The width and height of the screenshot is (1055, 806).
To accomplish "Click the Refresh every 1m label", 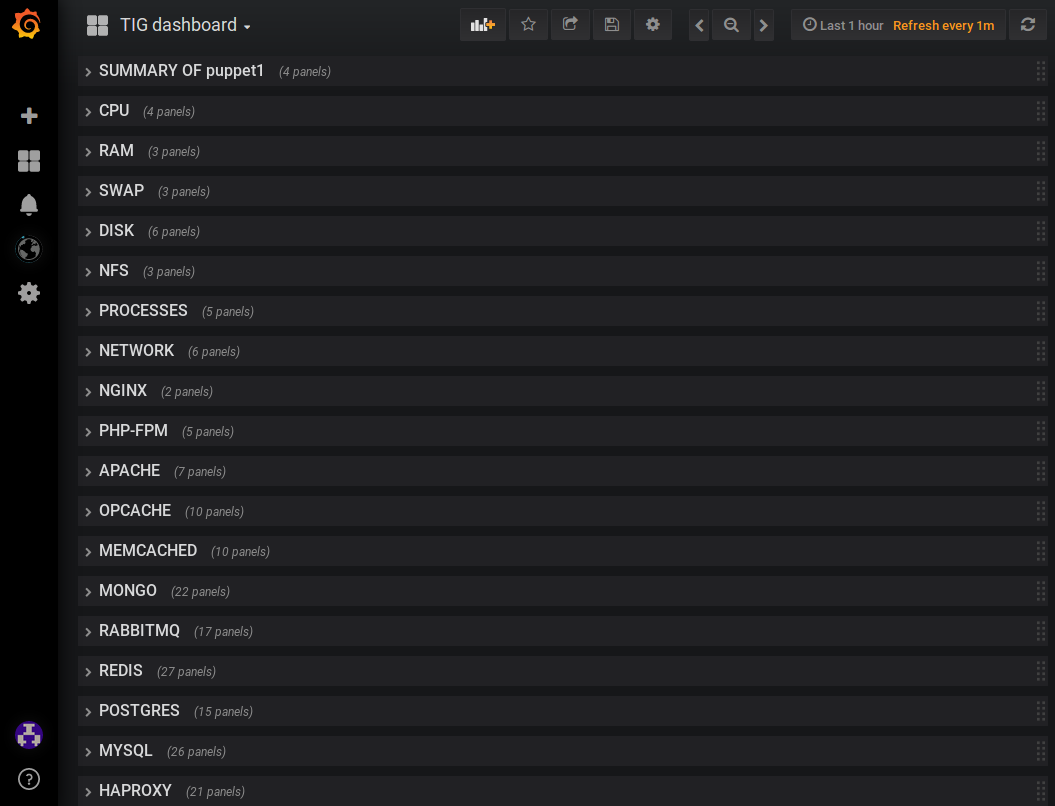I will (943, 26).
